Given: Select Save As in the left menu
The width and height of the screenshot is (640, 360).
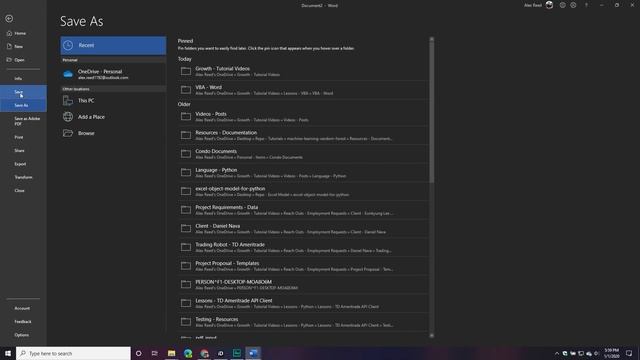Looking at the screenshot, I should tap(23, 105).
